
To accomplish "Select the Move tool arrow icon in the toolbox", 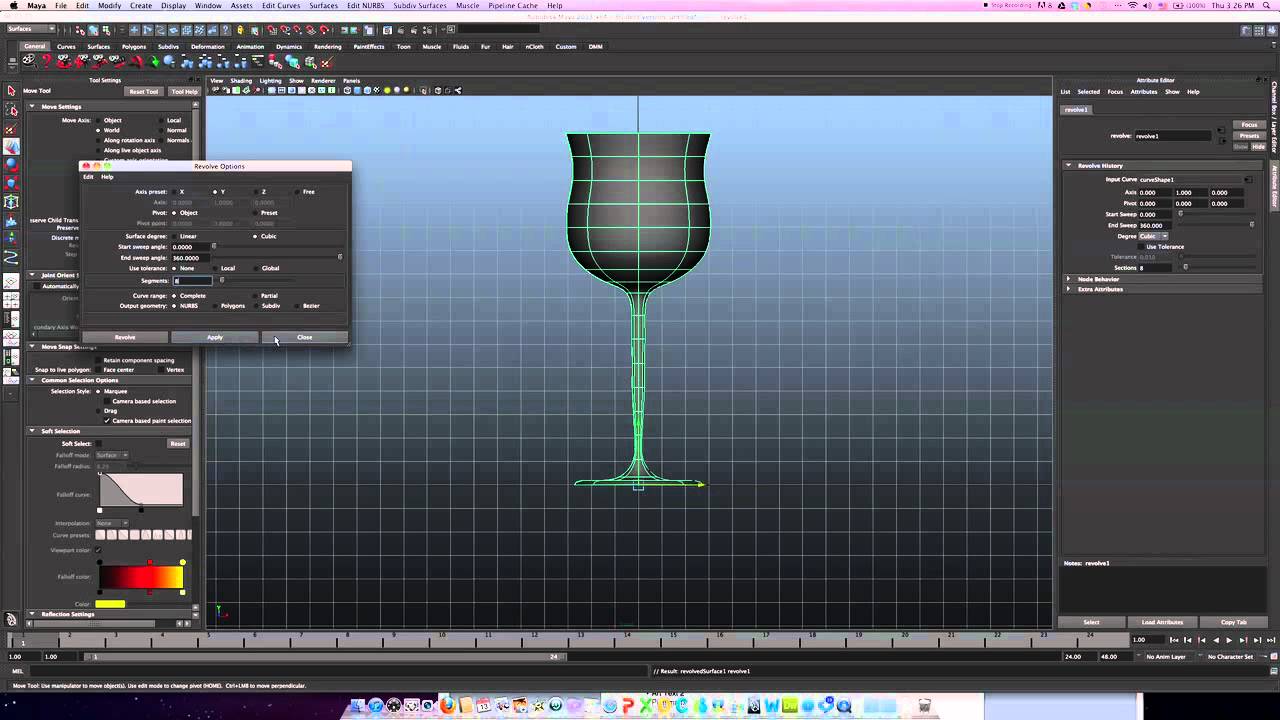I will click(11, 147).
